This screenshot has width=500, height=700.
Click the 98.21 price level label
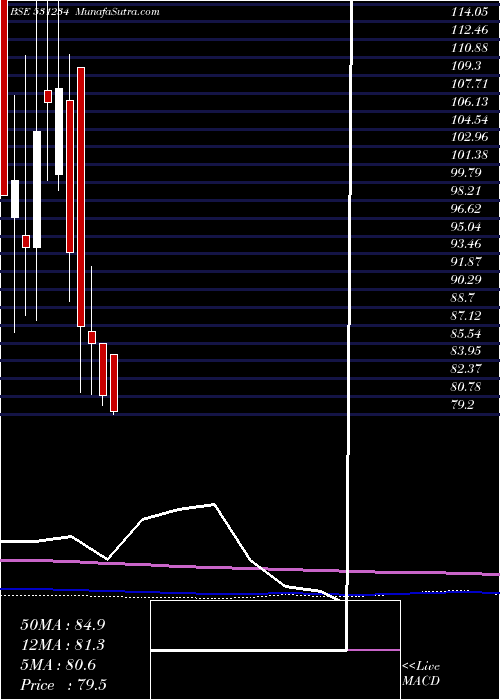466,191
